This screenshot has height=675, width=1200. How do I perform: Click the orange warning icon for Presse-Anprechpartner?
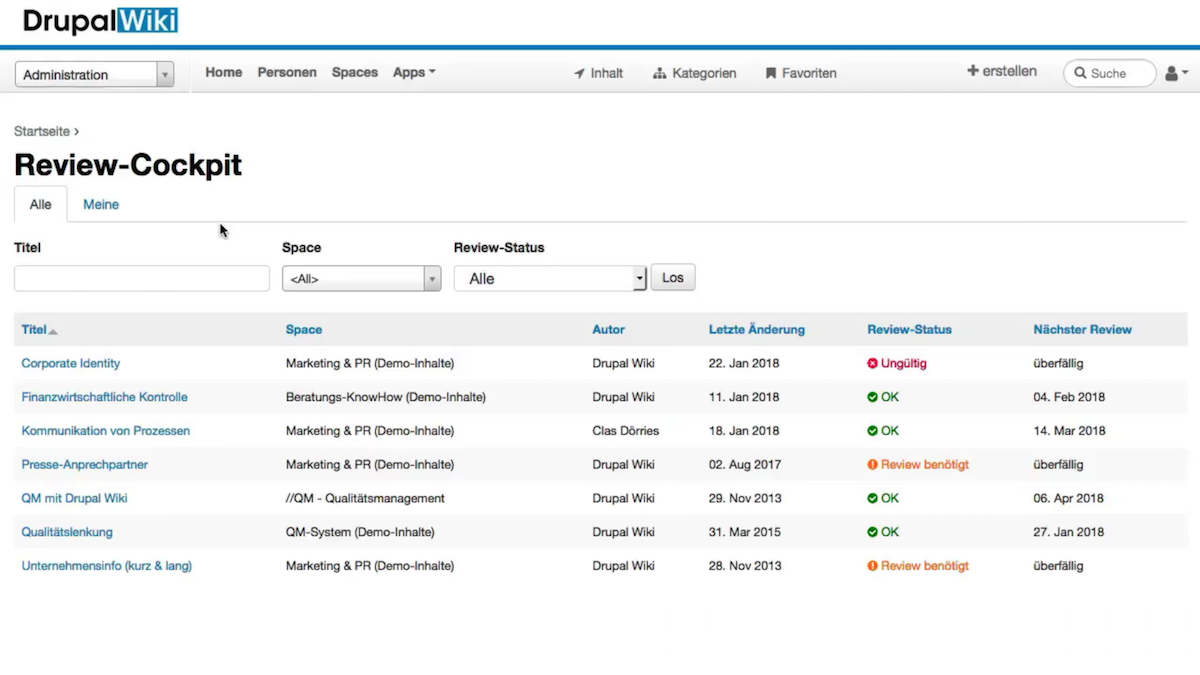click(872, 465)
